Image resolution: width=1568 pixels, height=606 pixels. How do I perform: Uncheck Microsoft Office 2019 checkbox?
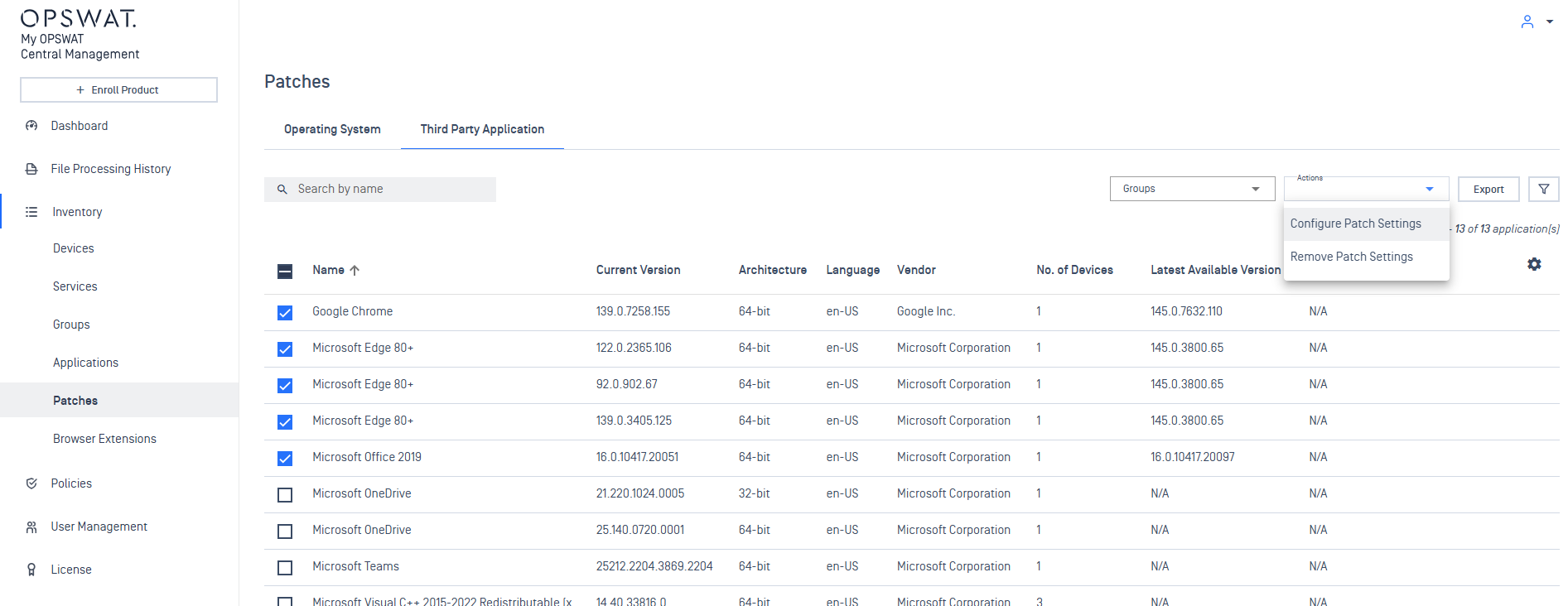(x=285, y=459)
